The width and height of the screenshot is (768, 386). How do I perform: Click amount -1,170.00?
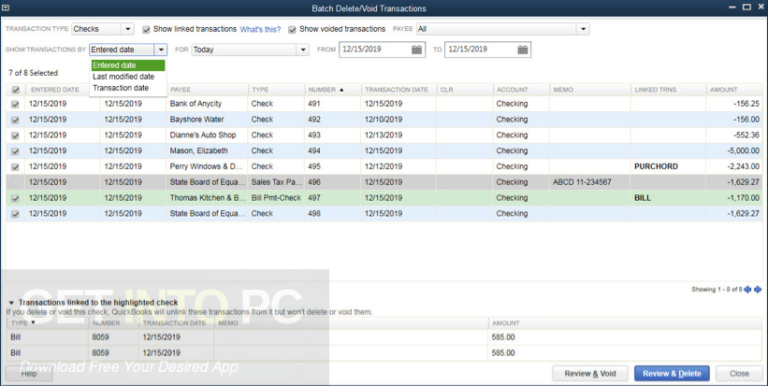[743, 198]
